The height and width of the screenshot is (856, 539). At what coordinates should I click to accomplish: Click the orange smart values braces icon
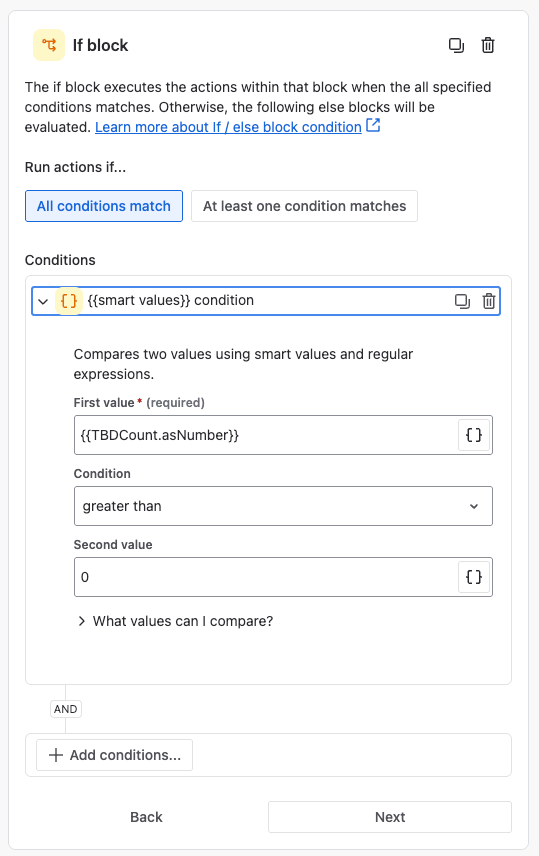69,301
